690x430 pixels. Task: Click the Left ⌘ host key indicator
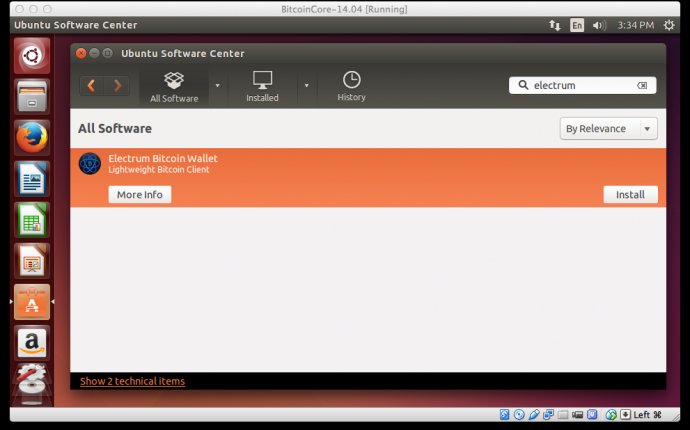[x=647, y=415]
